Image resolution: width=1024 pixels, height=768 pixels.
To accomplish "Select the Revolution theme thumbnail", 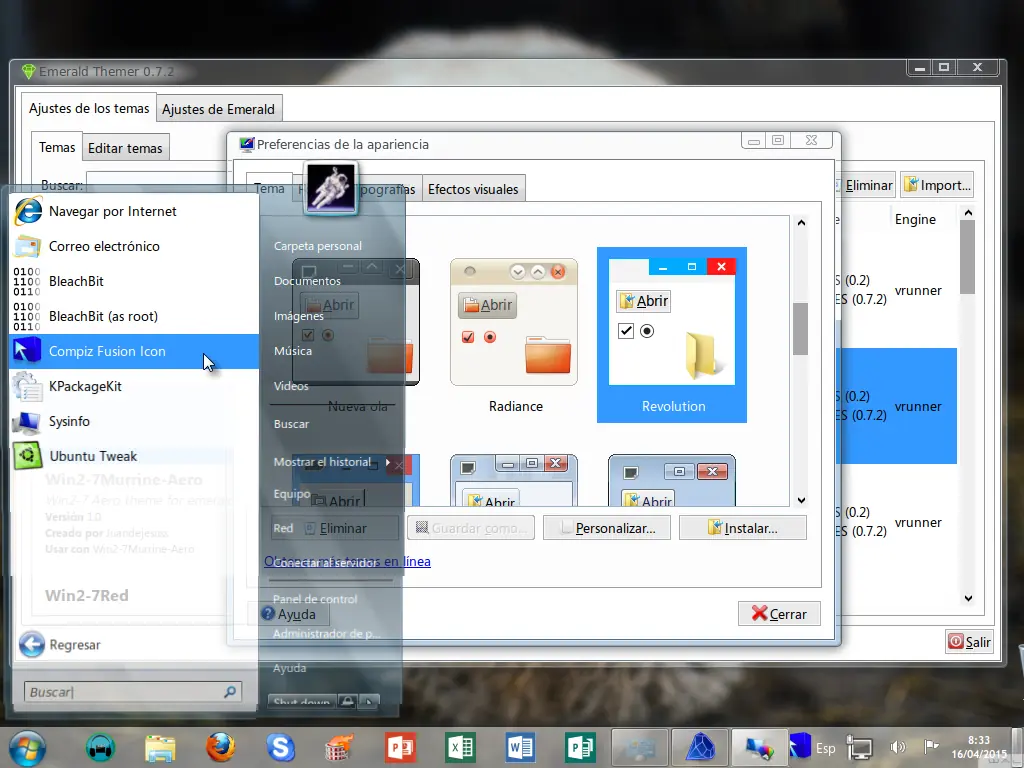I will point(672,335).
